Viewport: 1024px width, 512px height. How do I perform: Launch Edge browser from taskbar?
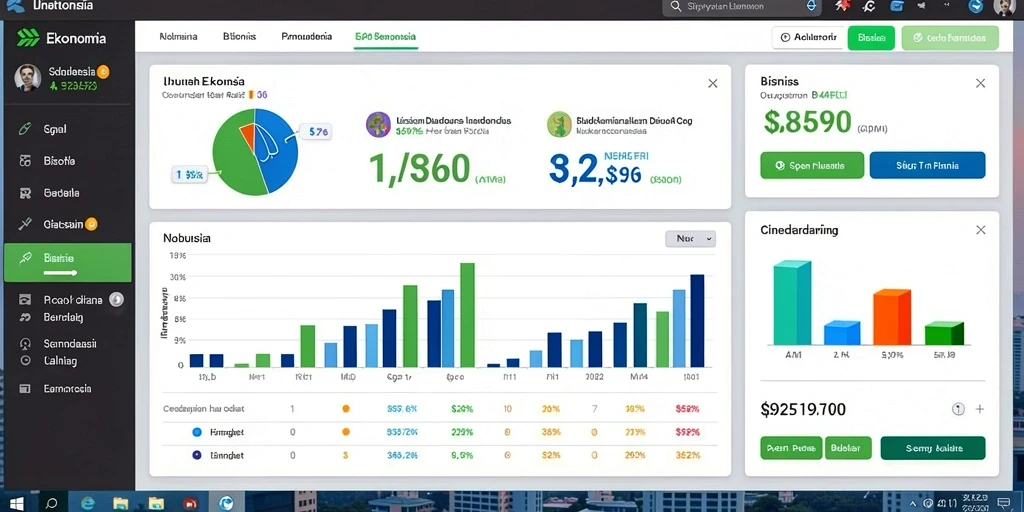tap(88, 503)
